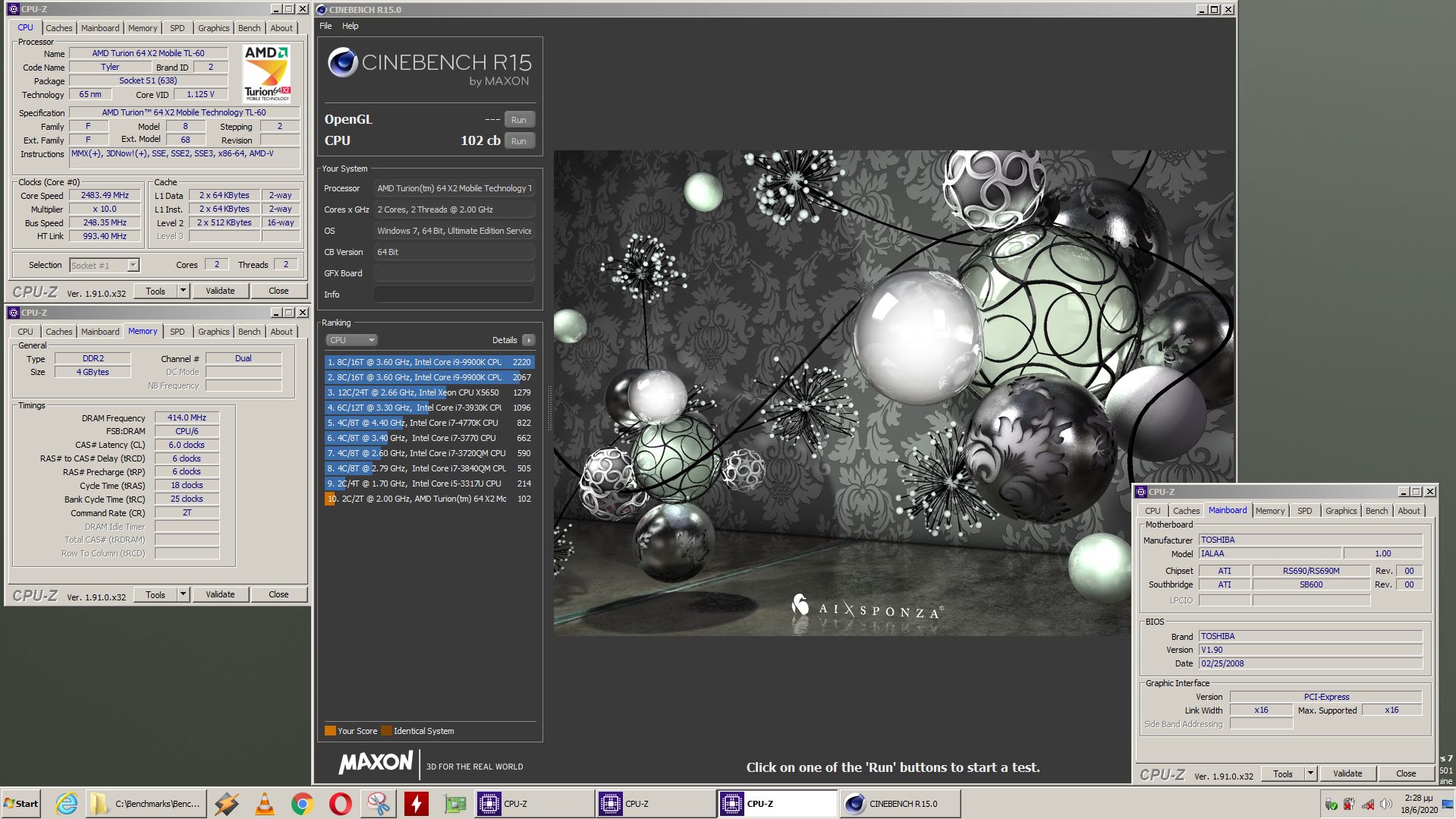
Task: Click the BIOS date 02/25/2008
Action: (x=1310, y=663)
